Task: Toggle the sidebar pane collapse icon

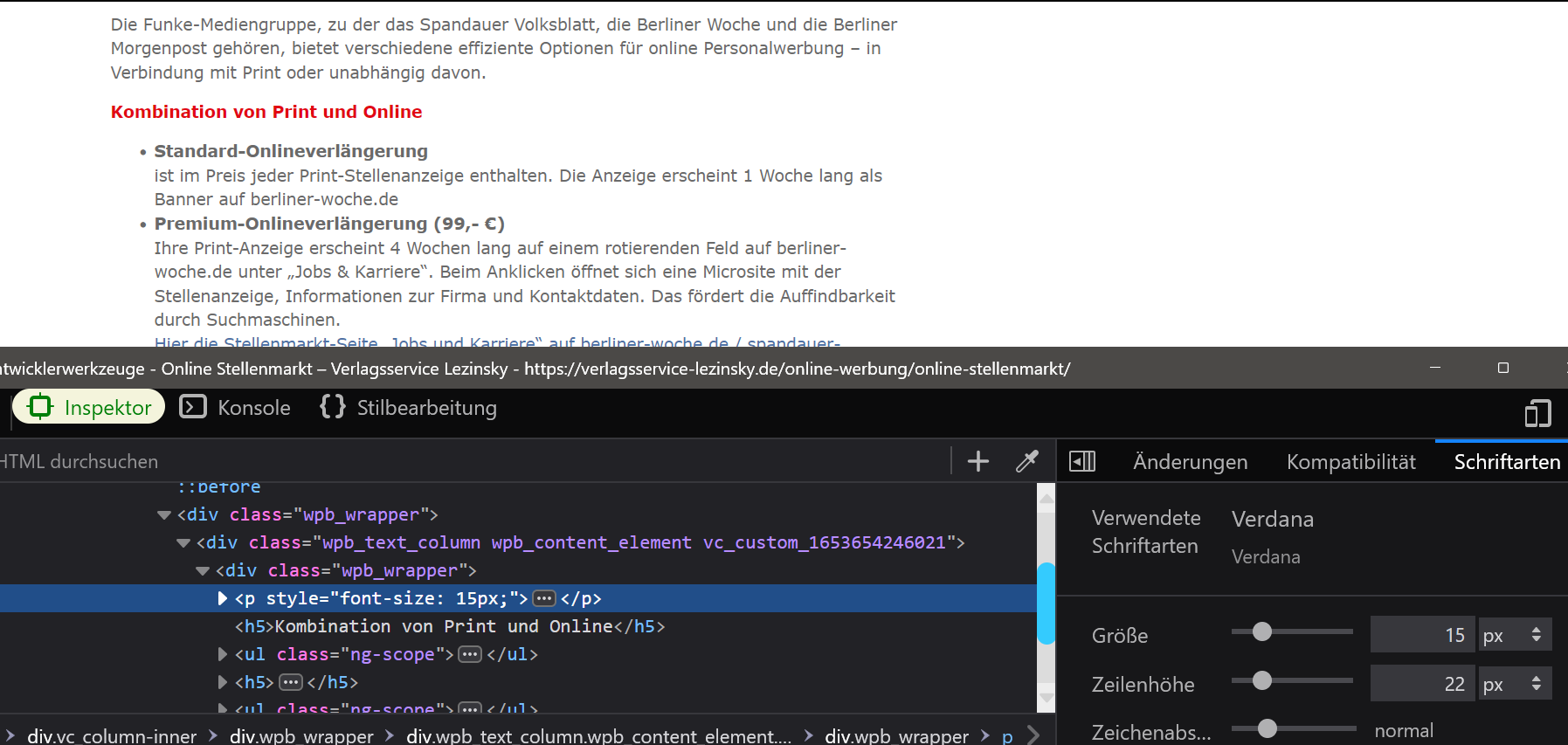Action: [1081, 461]
